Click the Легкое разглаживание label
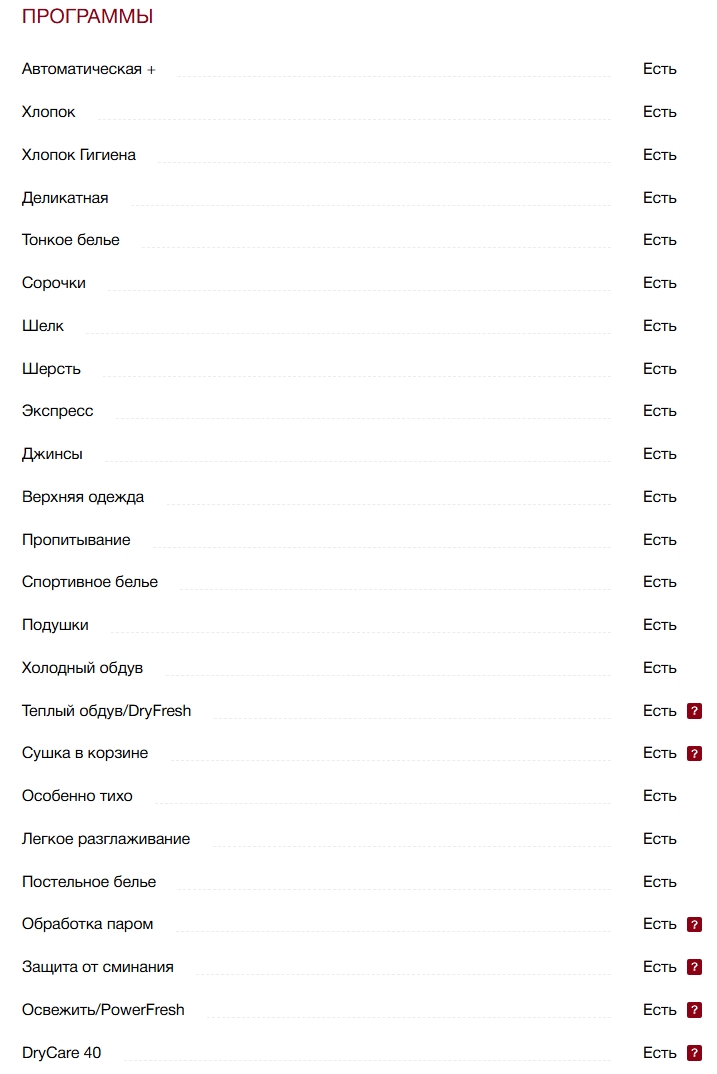Image resolution: width=717 pixels, height=1074 pixels. tap(106, 839)
